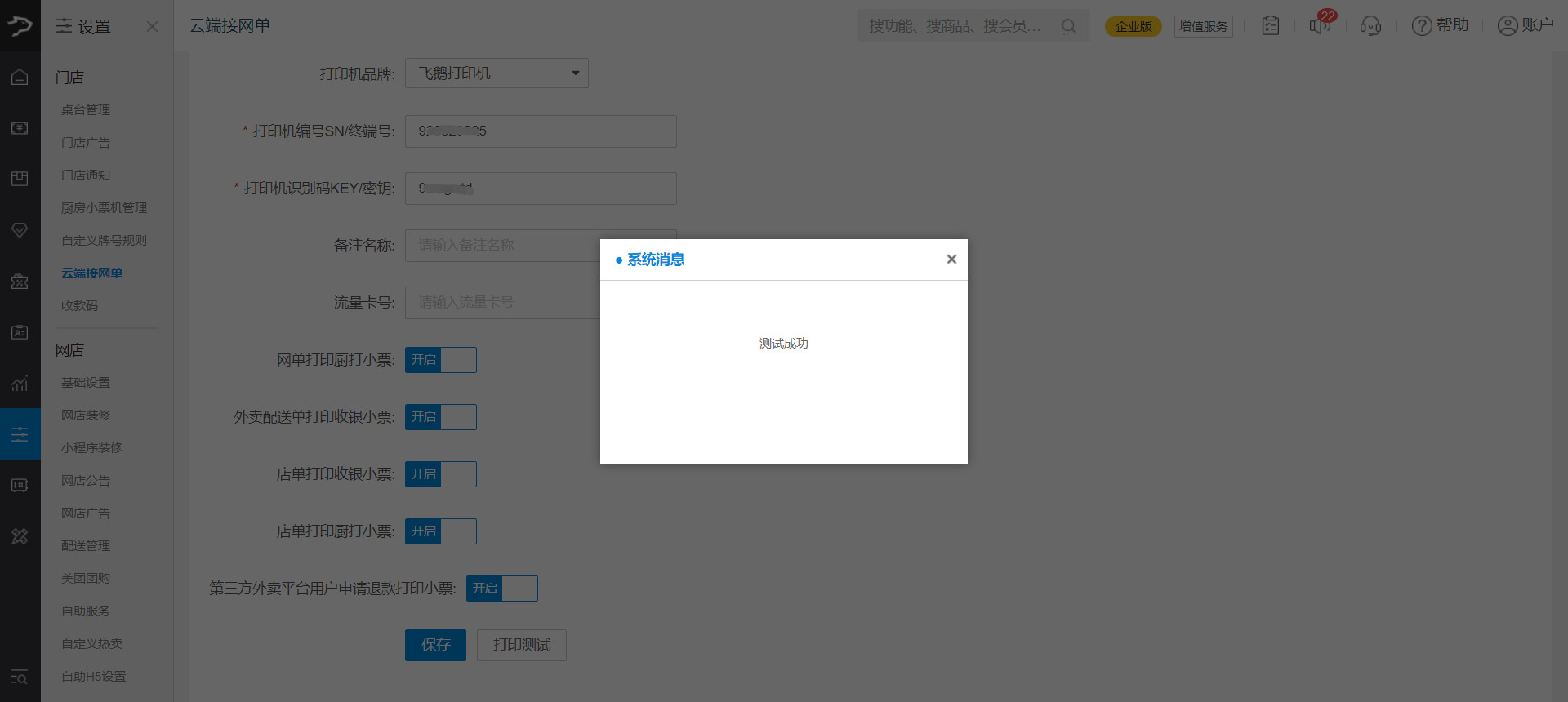Click the customer service headset icon

coord(1370,26)
